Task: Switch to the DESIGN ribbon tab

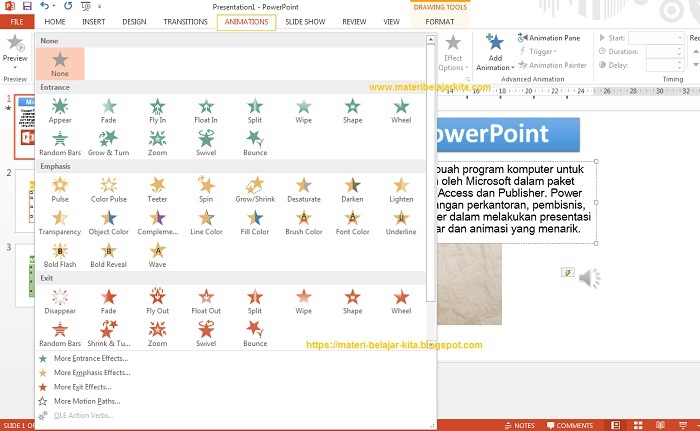Action: pos(134,21)
